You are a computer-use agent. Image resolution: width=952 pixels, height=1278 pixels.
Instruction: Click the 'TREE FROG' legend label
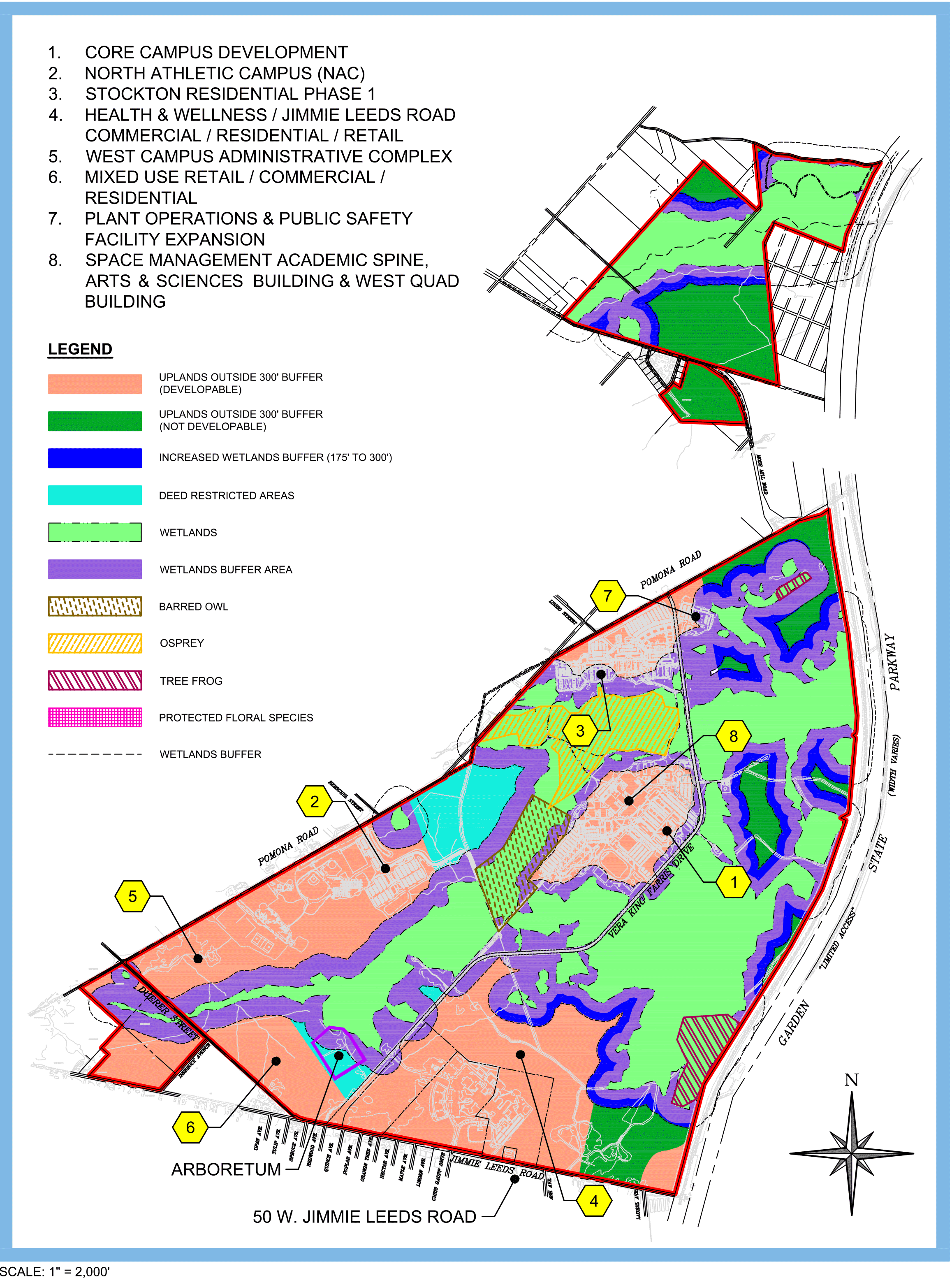click(x=191, y=681)
